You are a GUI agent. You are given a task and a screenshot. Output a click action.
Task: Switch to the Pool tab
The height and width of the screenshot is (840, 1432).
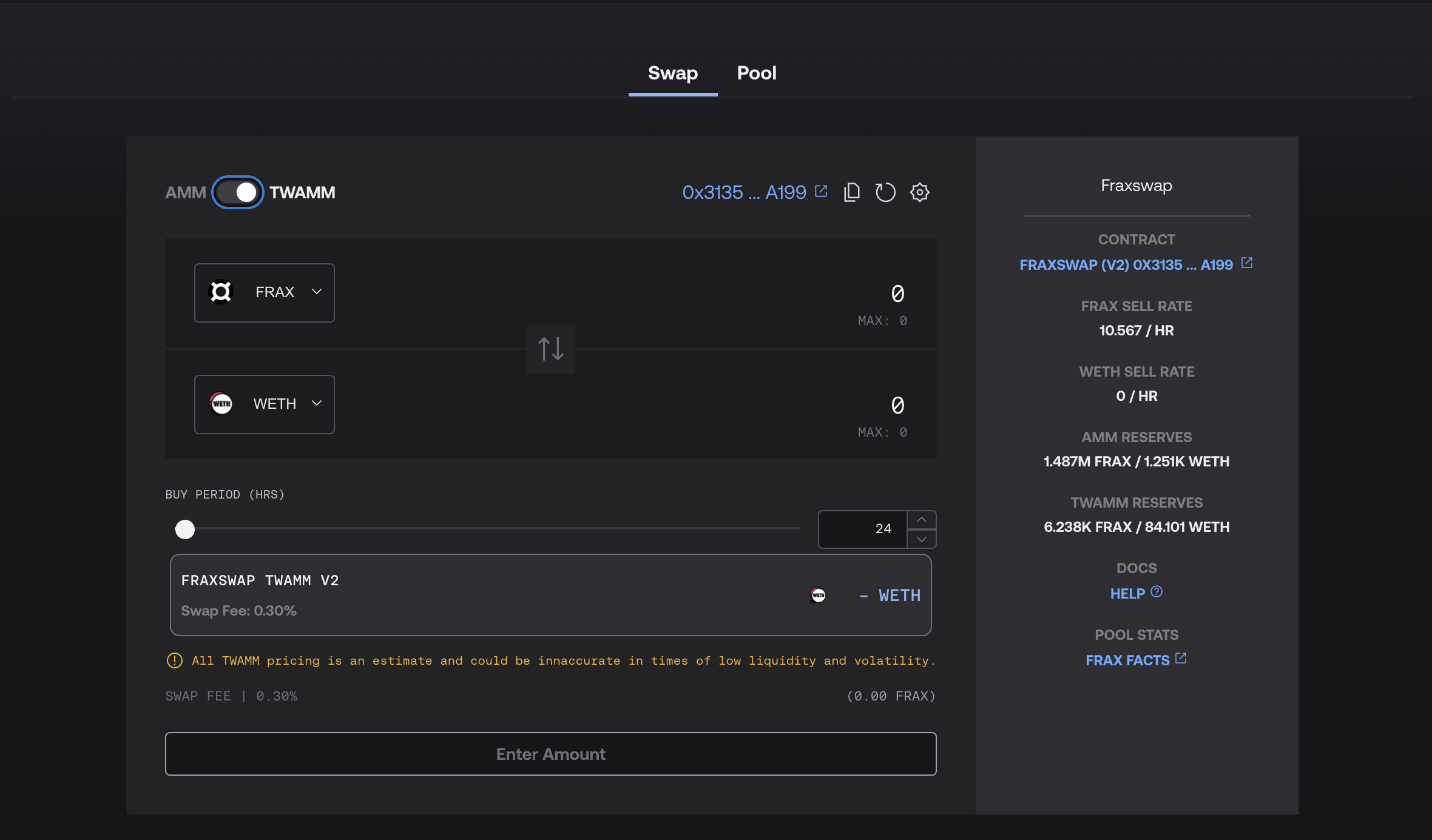[757, 73]
